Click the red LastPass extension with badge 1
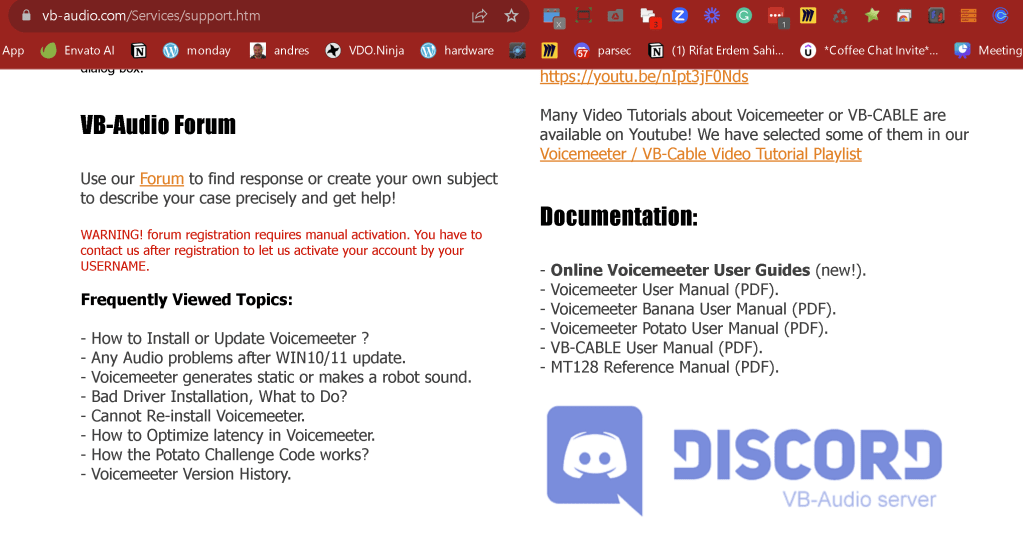This screenshot has height=536, width=1023. click(x=776, y=17)
